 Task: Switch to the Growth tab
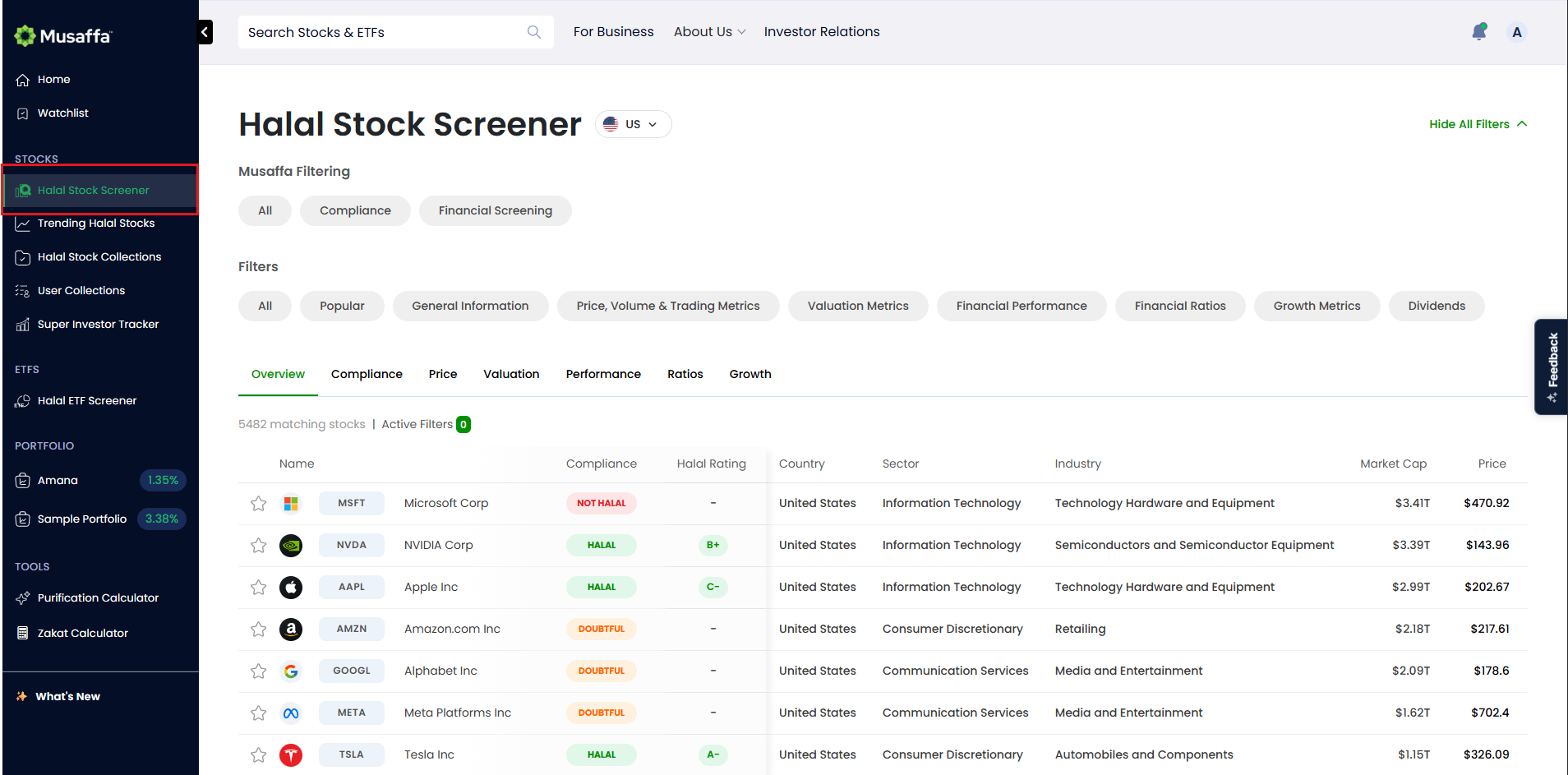click(750, 374)
